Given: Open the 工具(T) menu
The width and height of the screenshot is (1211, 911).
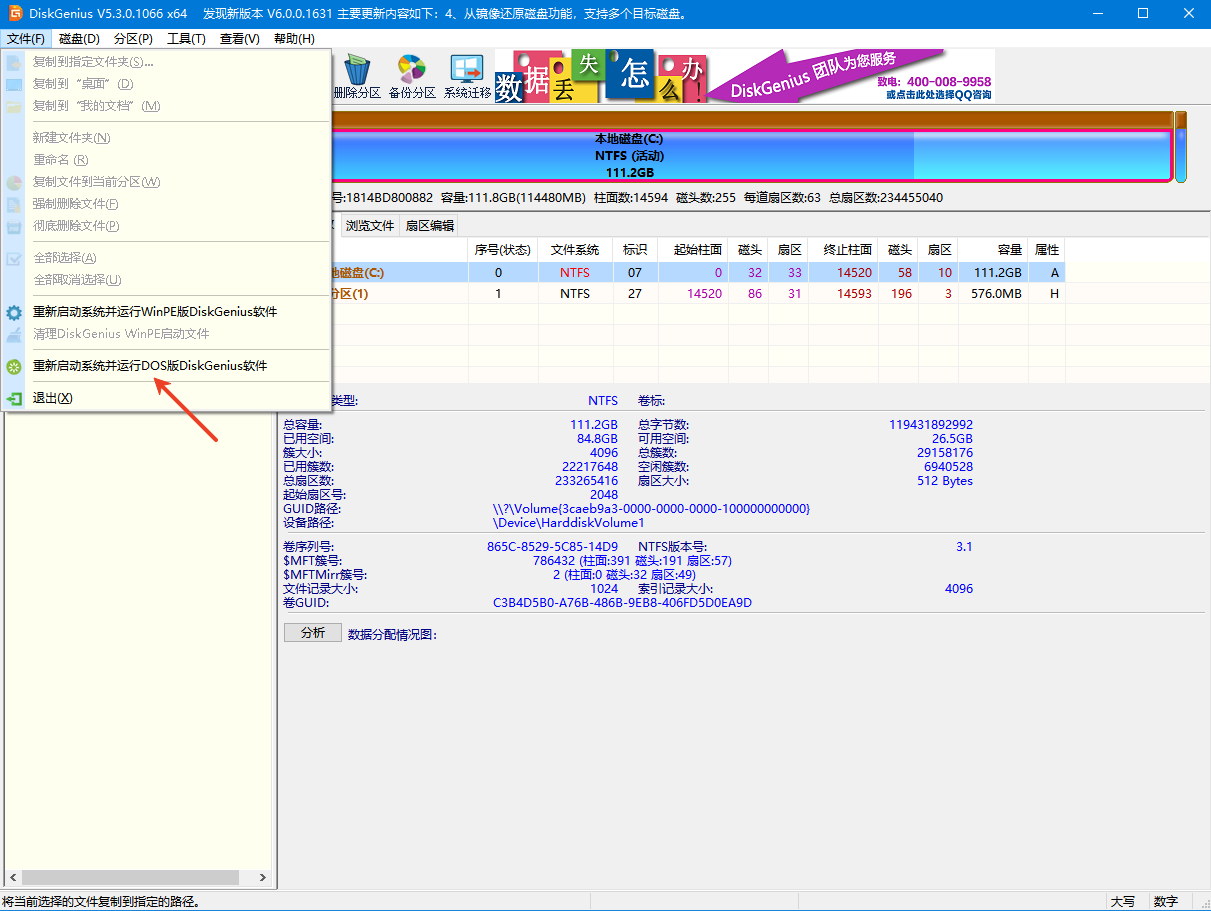Looking at the screenshot, I should pos(186,39).
